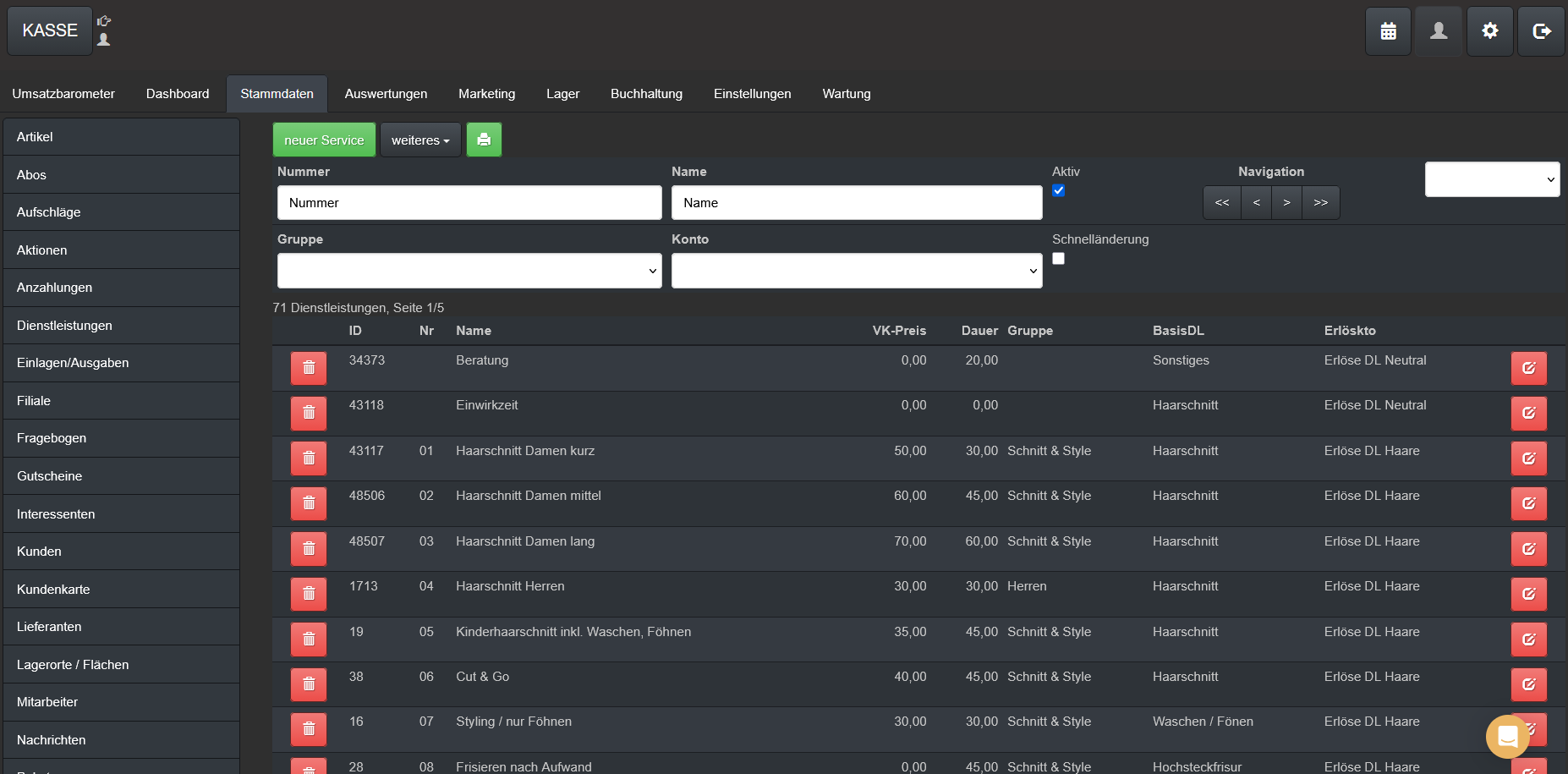This screenshot has width=1568, height=774.
Task: Open settings via the gear icon
Action: coord(1489,31)
